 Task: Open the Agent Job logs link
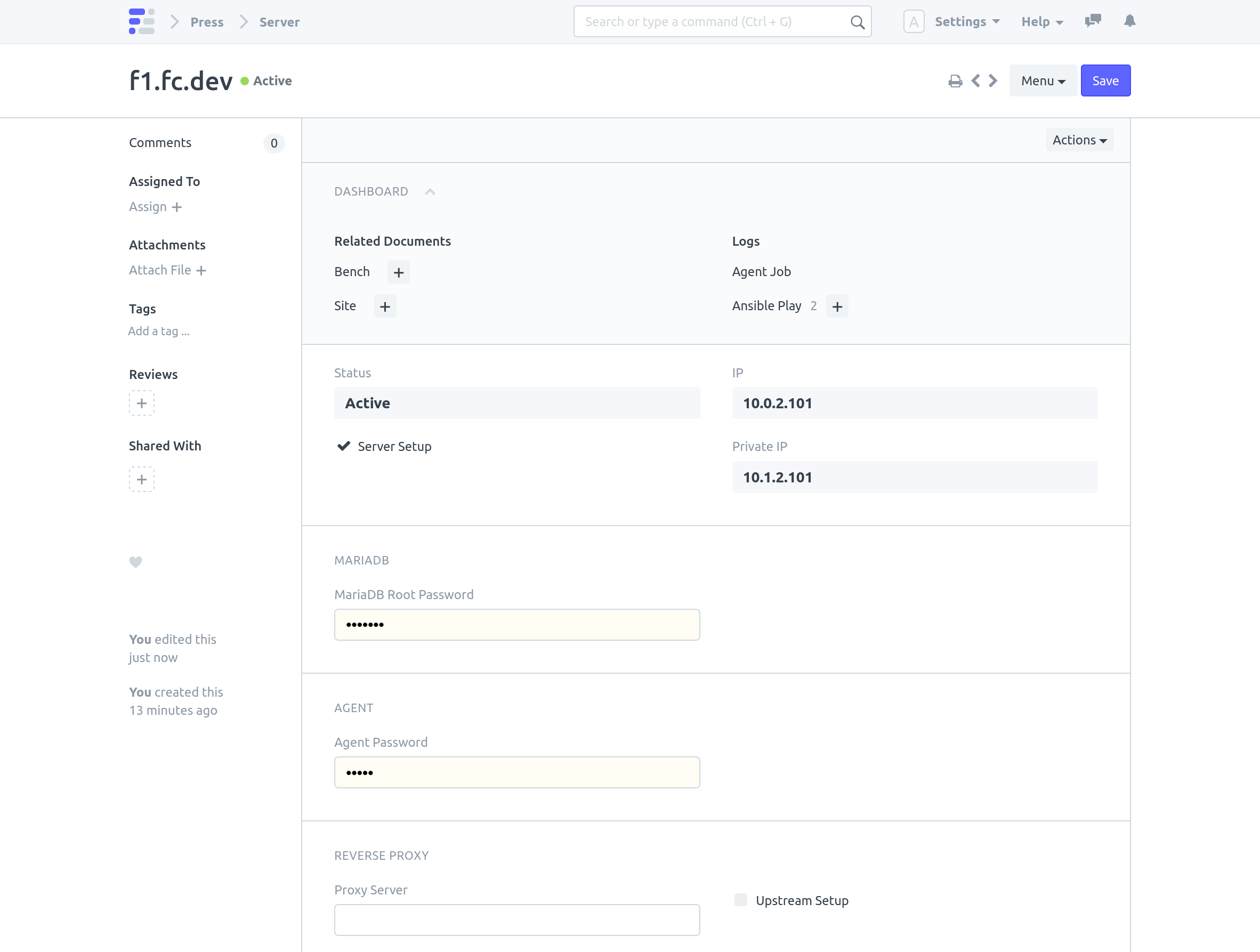(761, 272)
